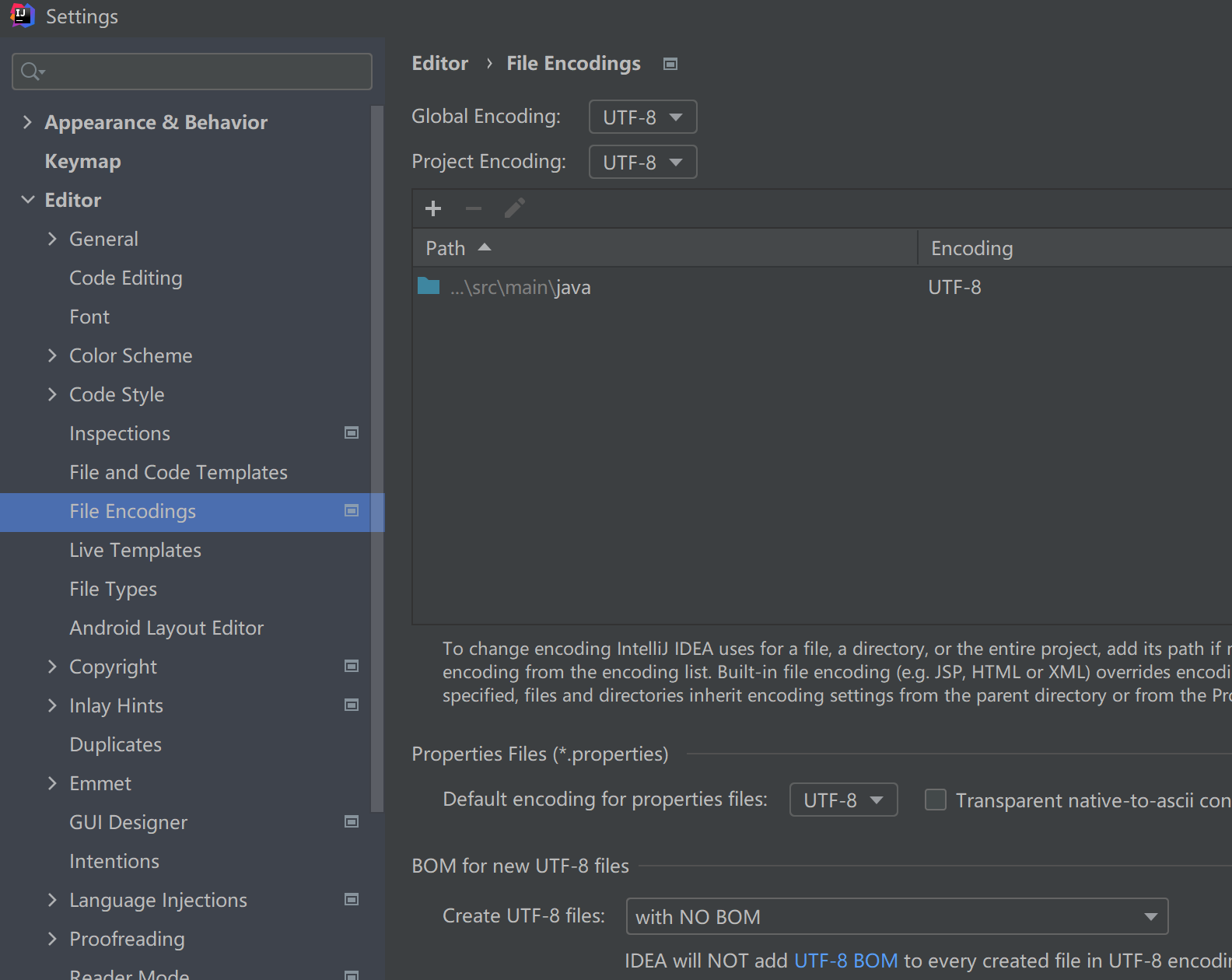
Task: Click the Path column header
Action: coord(665,247)
